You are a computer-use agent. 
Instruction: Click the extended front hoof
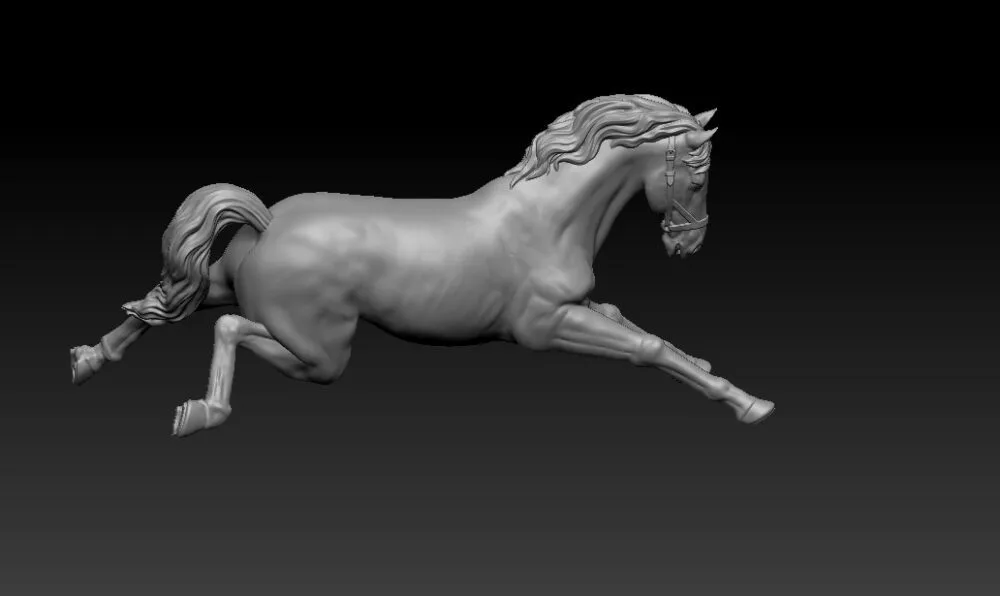[x=756, y=410]
